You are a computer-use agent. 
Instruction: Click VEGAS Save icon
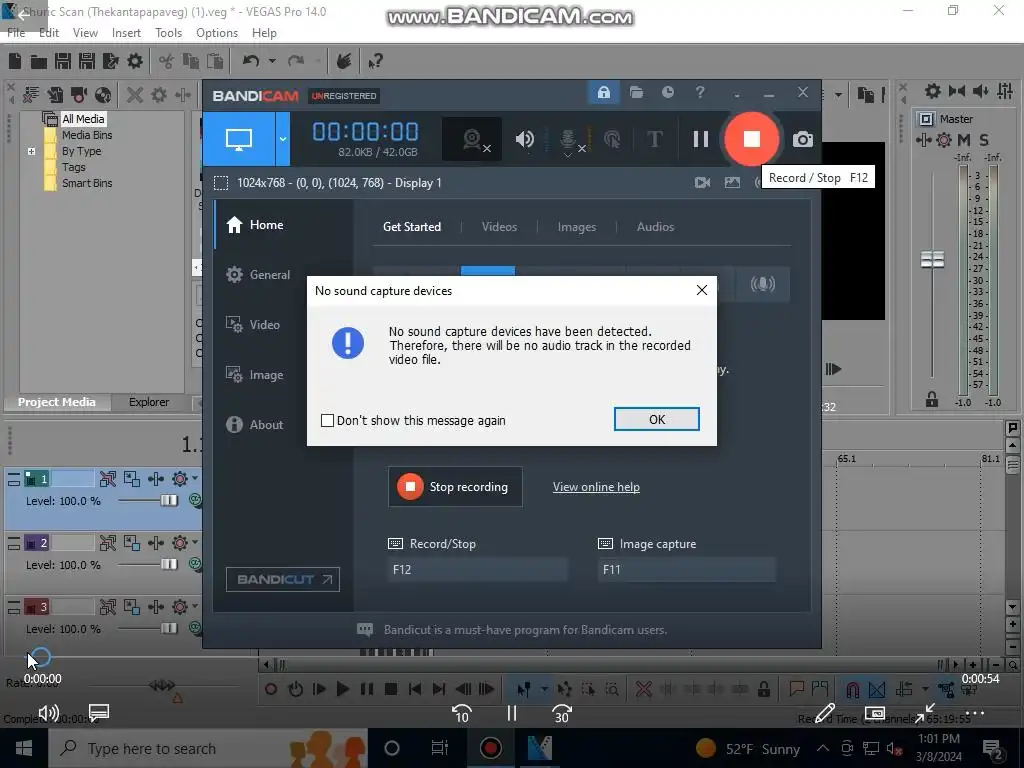[63, 61]
